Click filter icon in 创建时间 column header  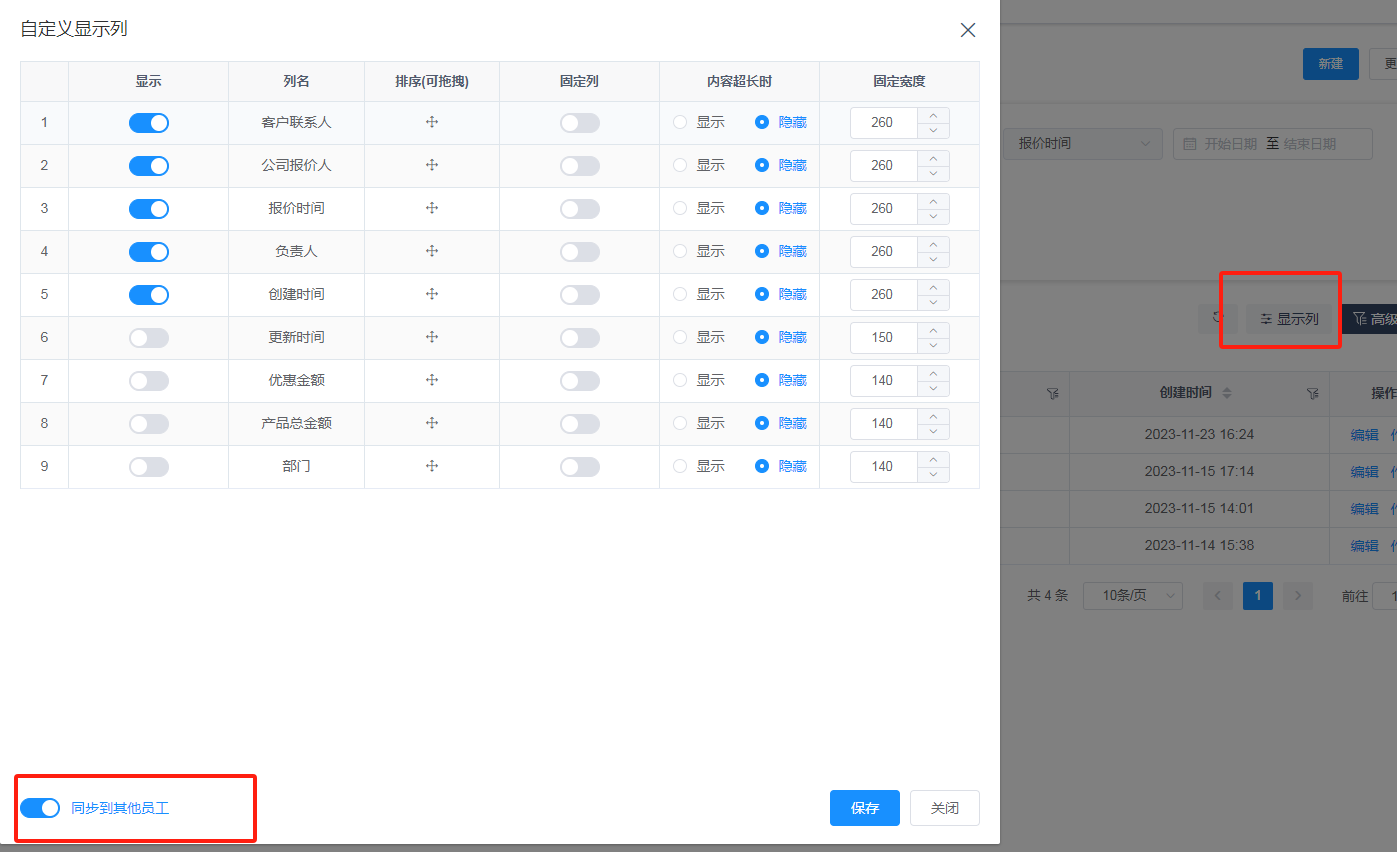(x=1312, y=395)
